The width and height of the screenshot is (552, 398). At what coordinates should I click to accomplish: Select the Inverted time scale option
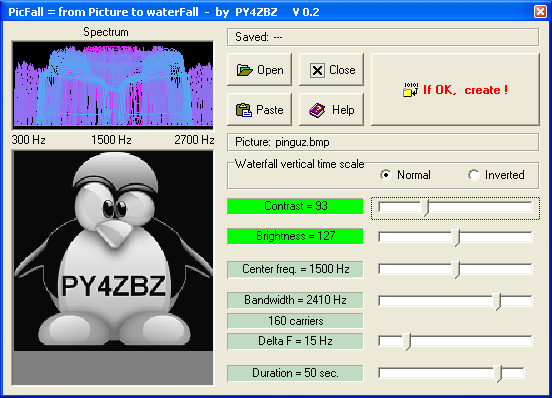click(474, 175)
